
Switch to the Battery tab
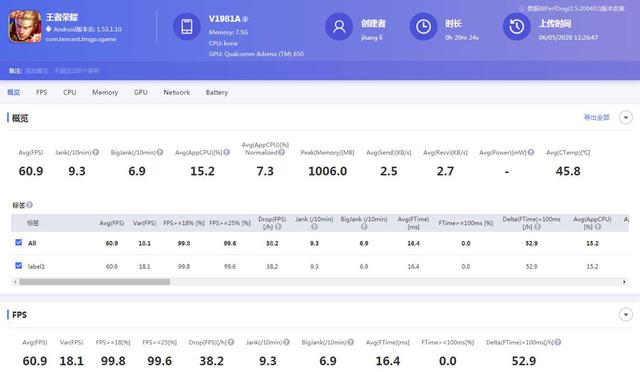coord(217,92)
